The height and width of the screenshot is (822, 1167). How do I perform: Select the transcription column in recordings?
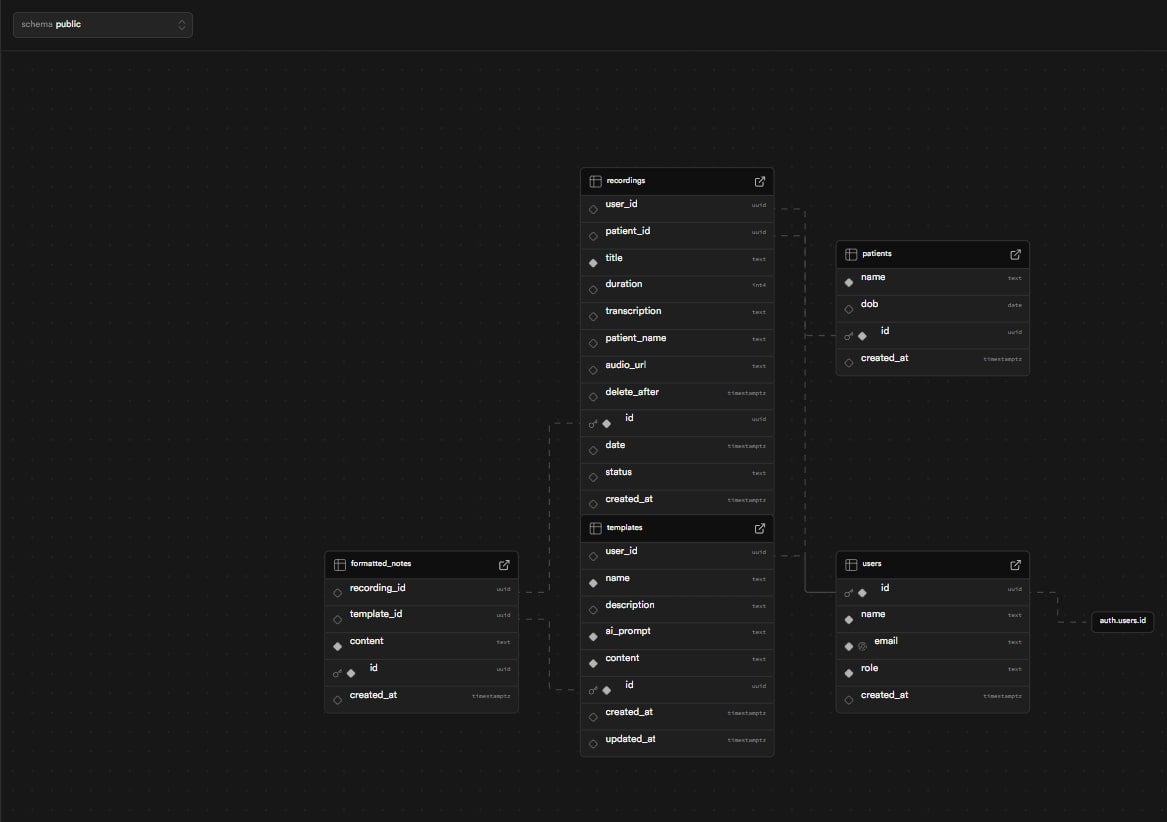tap(633, 311)
